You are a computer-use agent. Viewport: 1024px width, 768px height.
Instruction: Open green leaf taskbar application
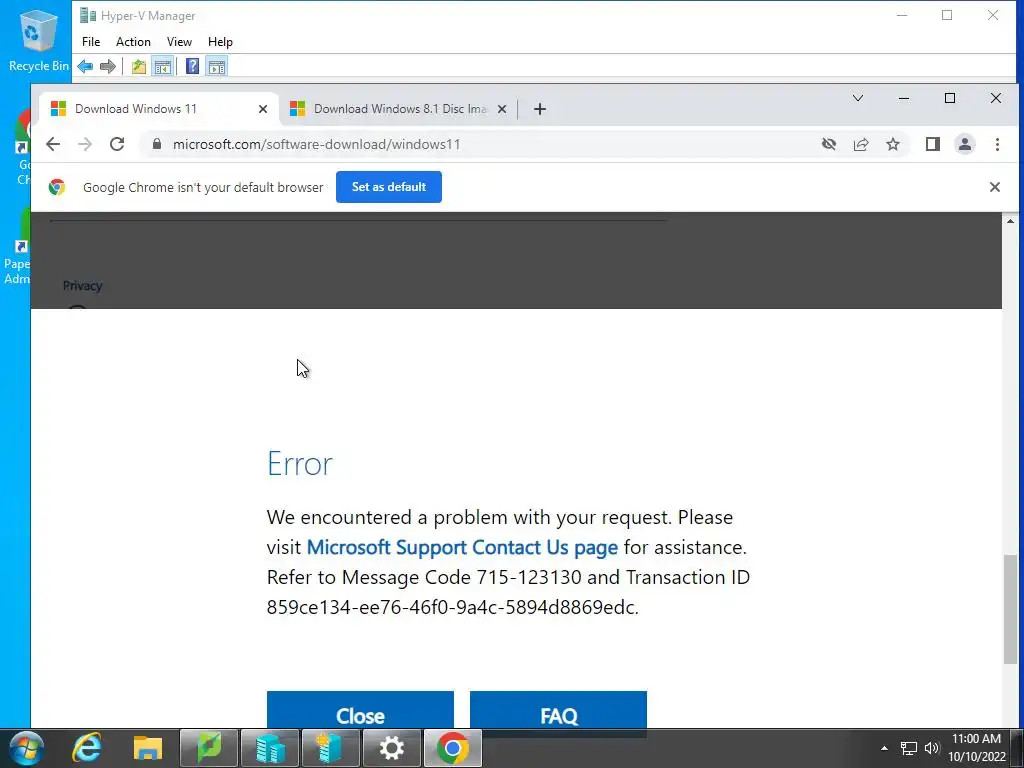(x=209, y=748)
